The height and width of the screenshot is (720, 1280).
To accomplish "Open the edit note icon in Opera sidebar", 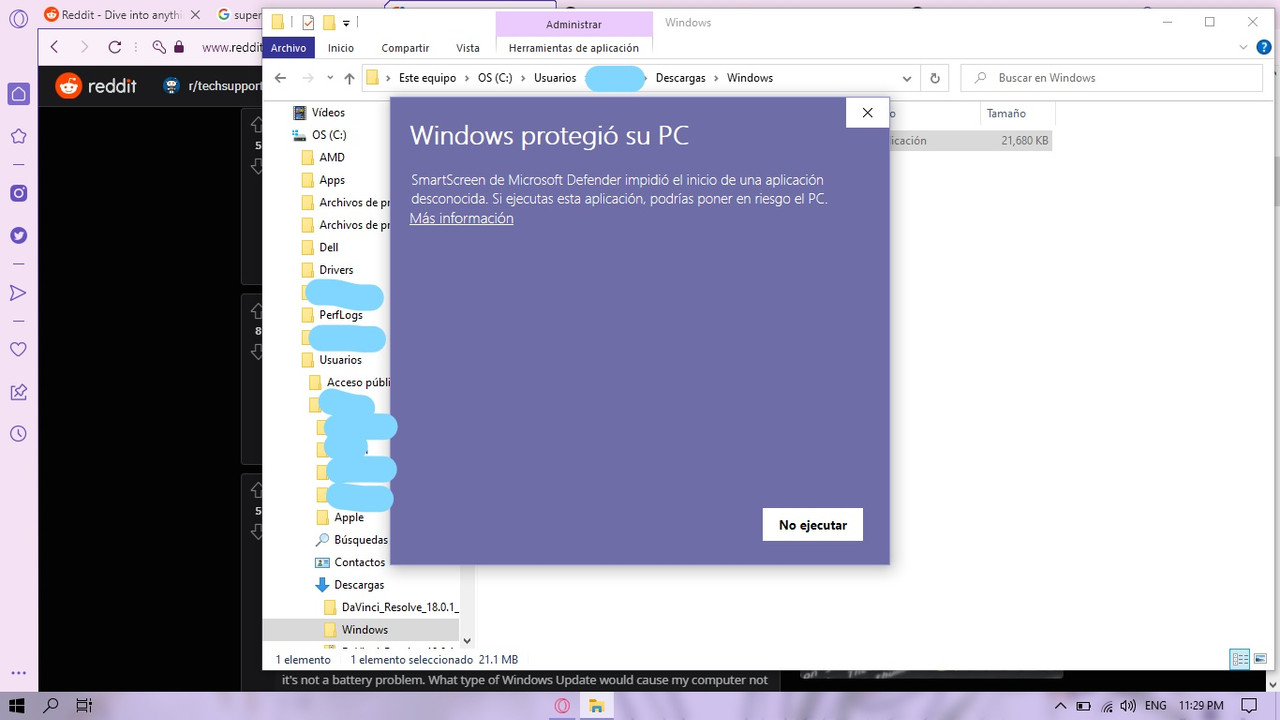I will point(18,392).
